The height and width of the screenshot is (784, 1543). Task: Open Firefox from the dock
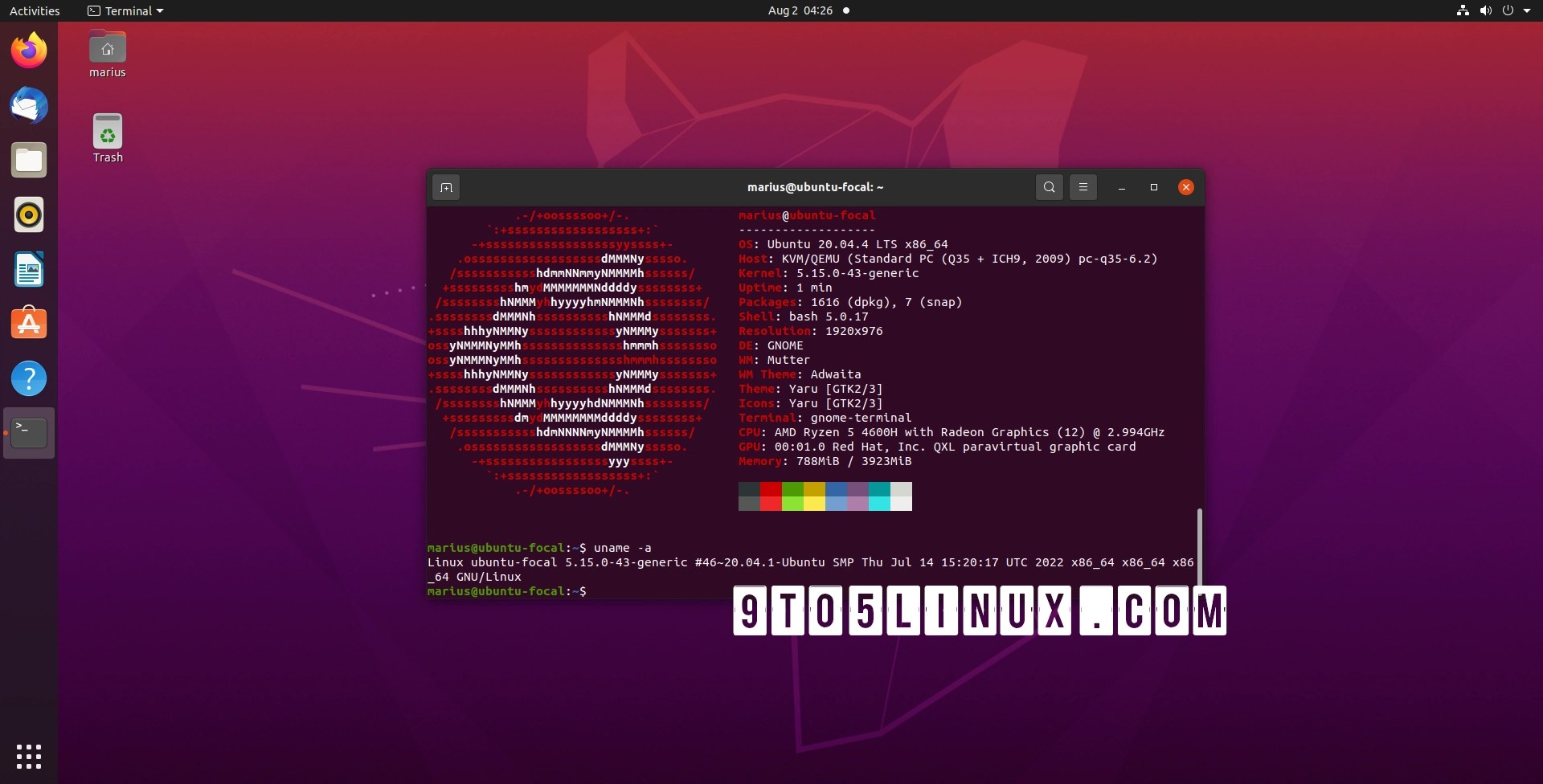[28, 50]
